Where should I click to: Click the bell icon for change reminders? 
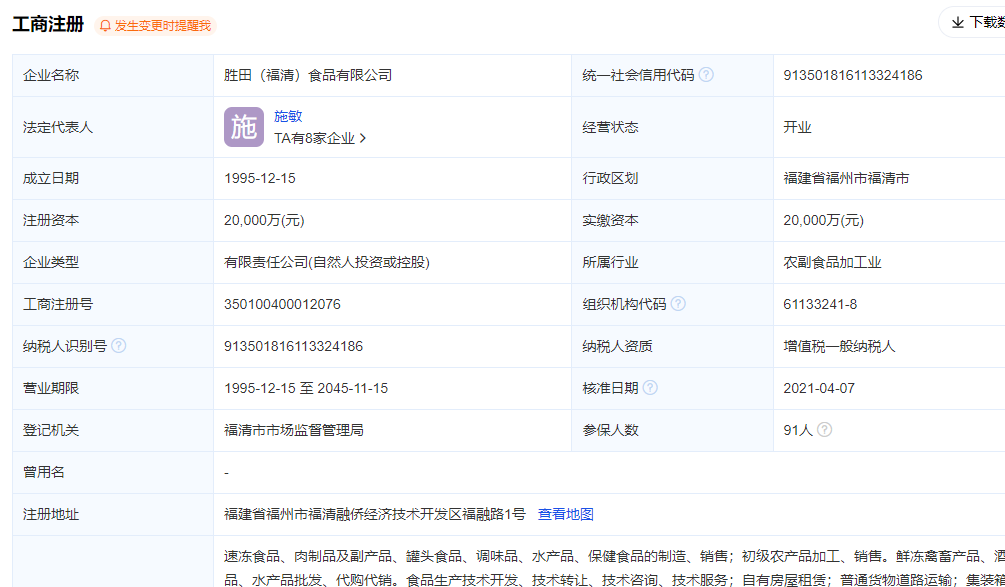[x=106, y=26]
